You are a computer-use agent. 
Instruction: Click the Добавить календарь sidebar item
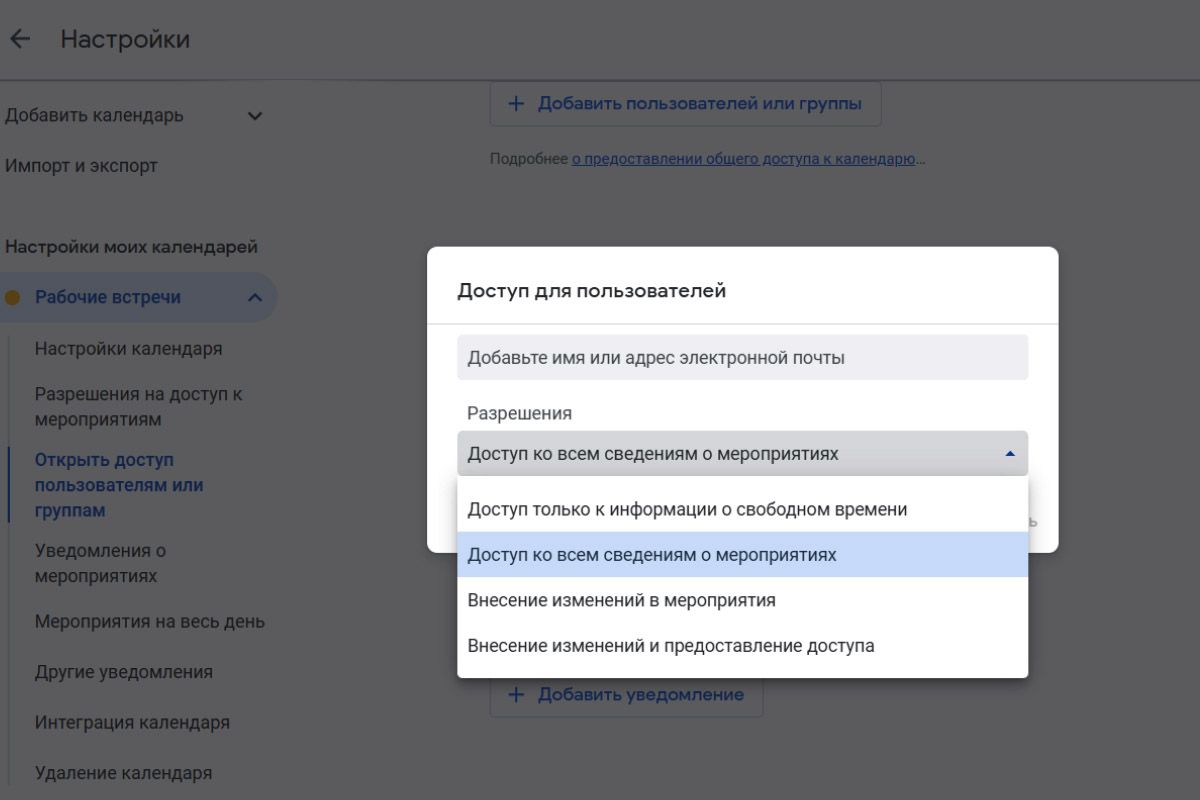(x=94, y=116)
